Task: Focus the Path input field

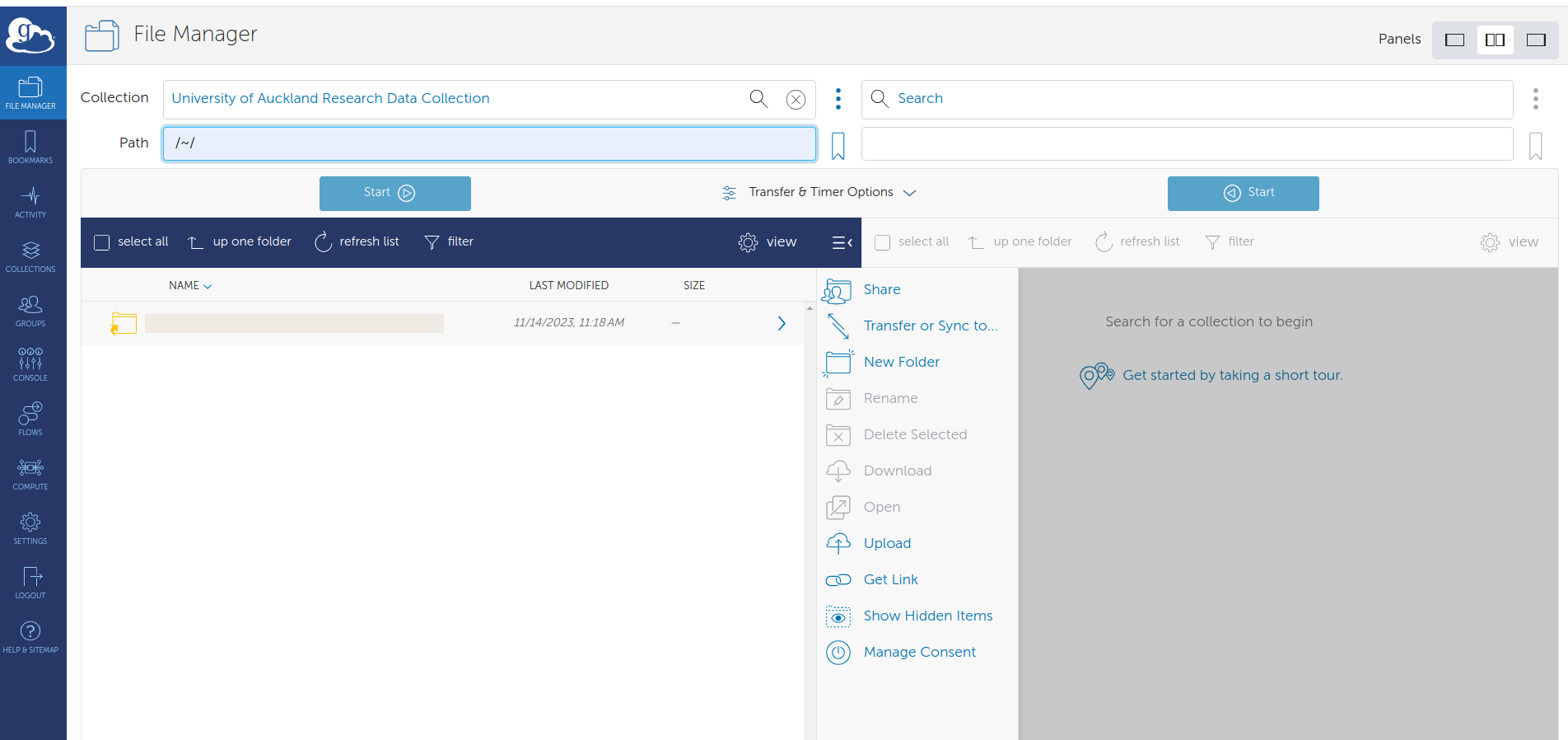Action: click(489, 143)
